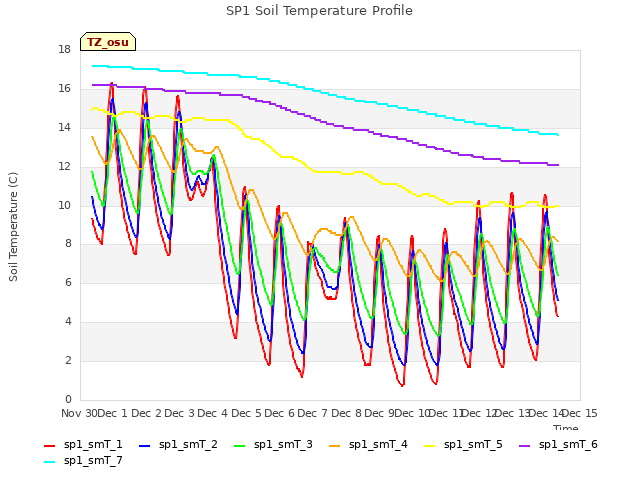Toggle sp1_smT_6 series in legend

click(559, 444)
